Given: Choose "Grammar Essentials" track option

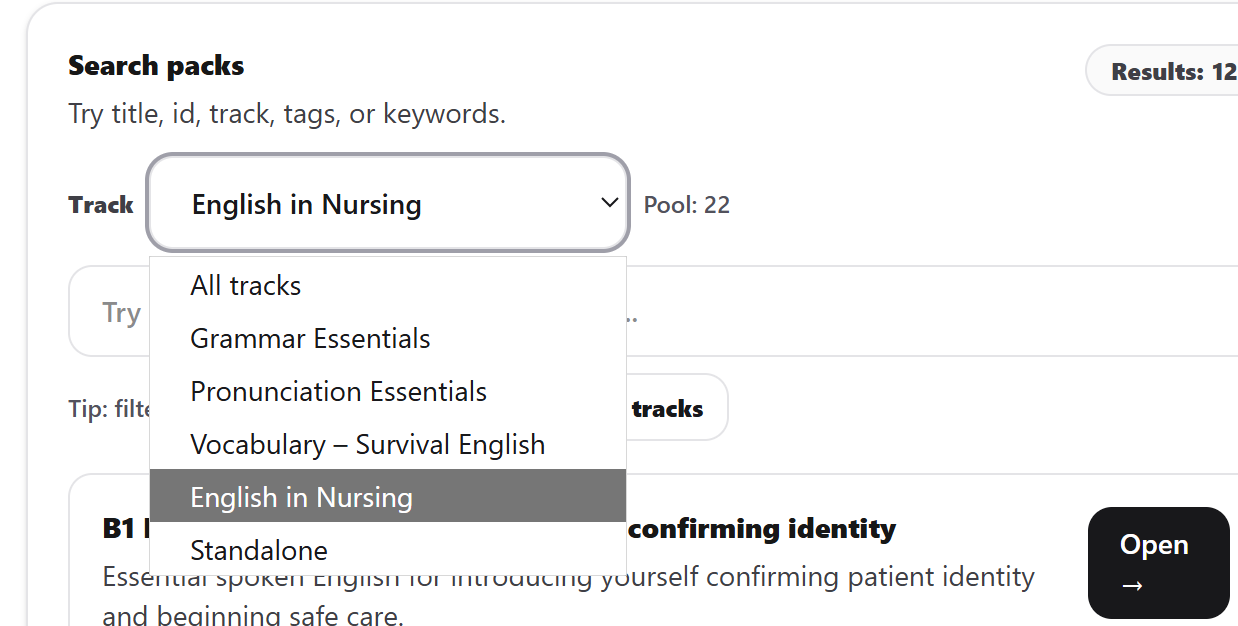Looking at the screenshot, I should click(310, 338).
